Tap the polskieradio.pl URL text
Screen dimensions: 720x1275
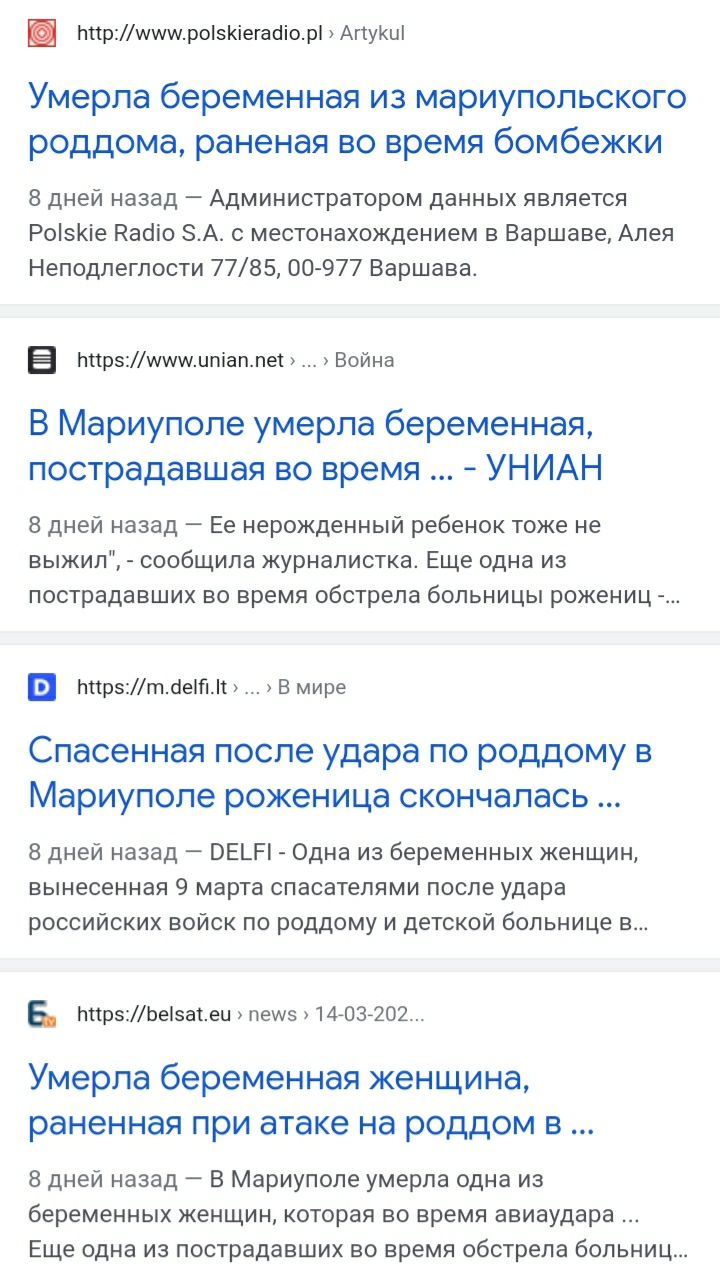200,33
